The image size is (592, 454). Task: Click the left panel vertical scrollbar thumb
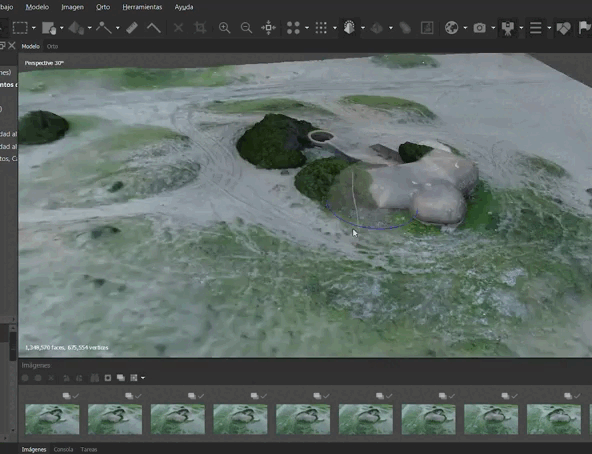[x=12, y=346]
